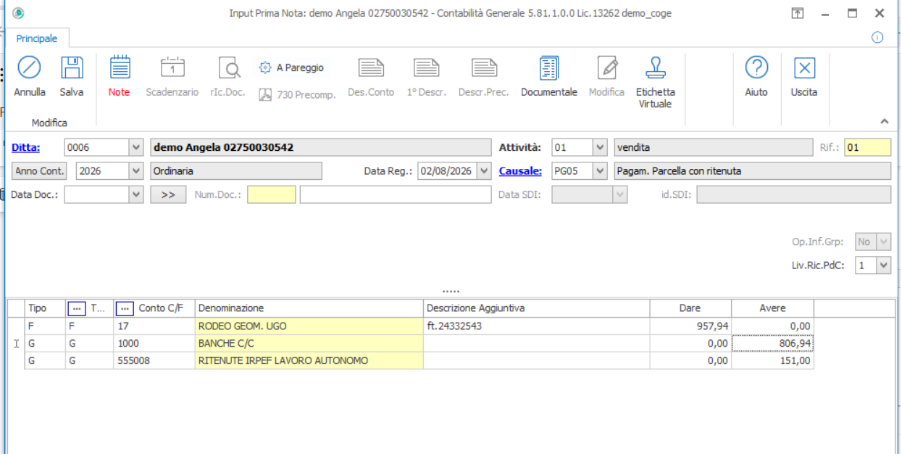This screenshot has height=454, width=901.
Task: Click the Anno Cont. button
Action: click(x=40, y=171)
